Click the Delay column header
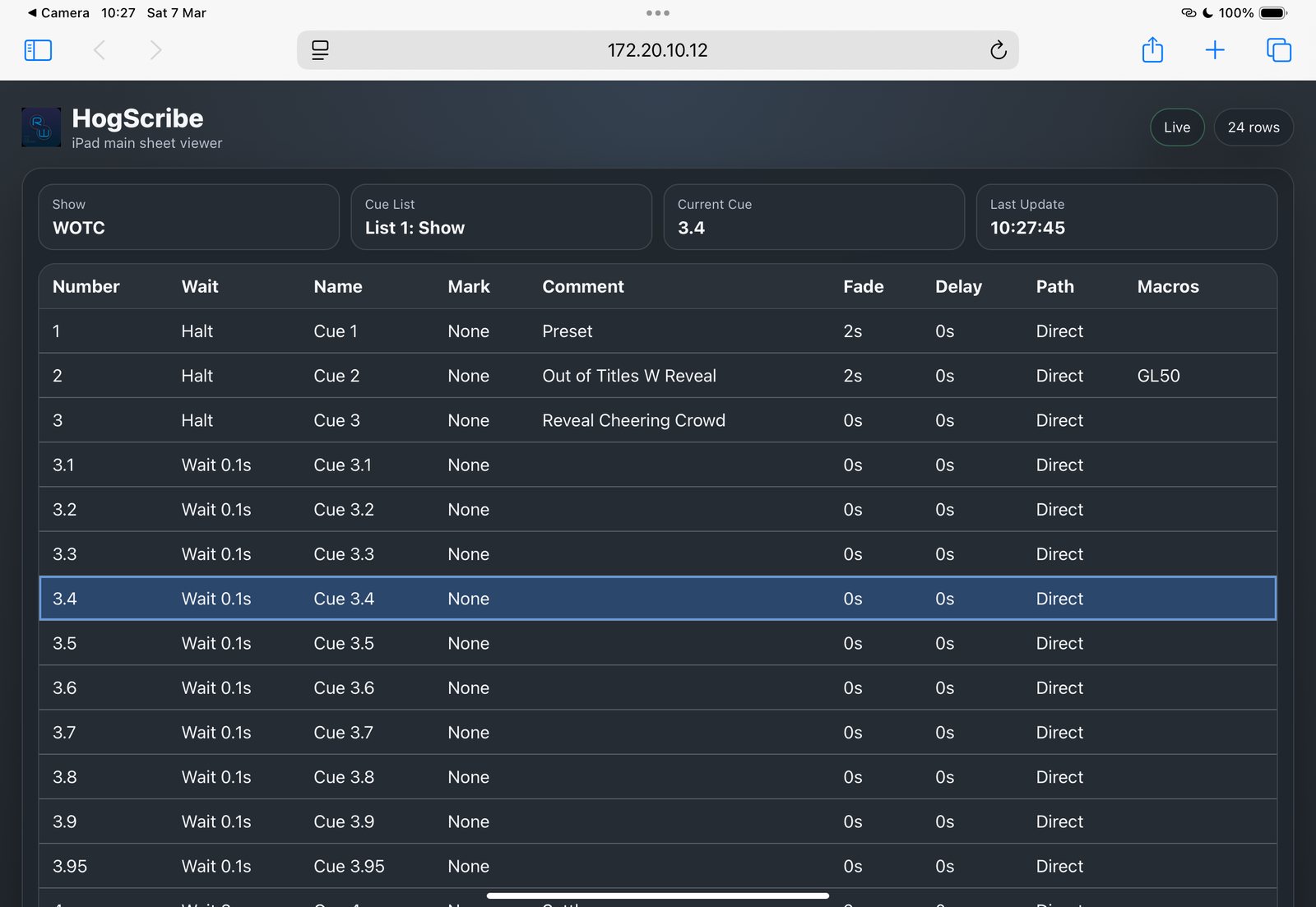 pos(959,287)
